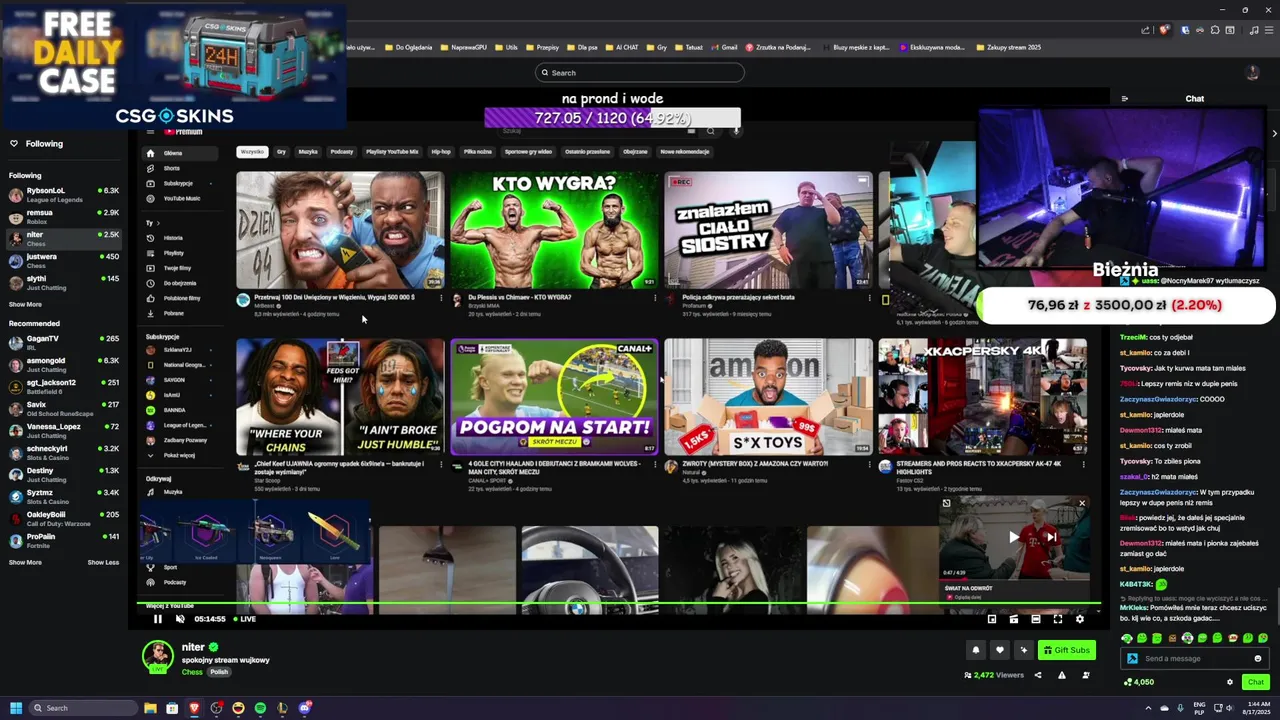Focus the Send a message field
Viewport: 1280px width, 720px height.
coord(1196,659)
